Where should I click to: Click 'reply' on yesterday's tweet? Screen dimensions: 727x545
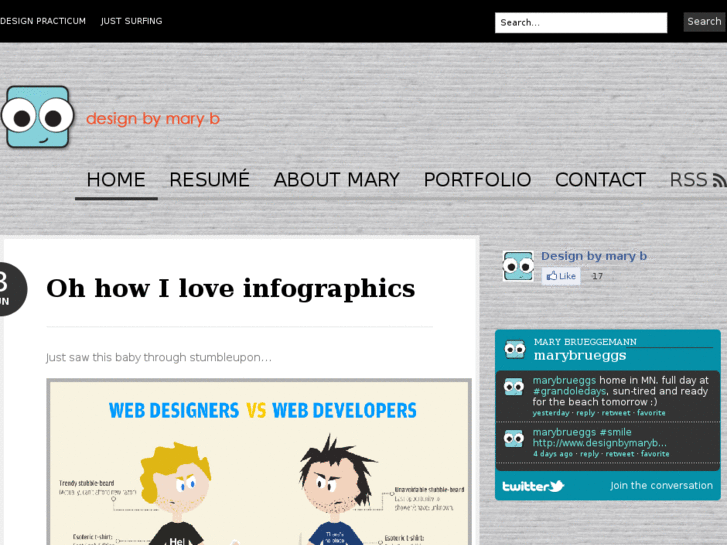[x=586, y=413]
